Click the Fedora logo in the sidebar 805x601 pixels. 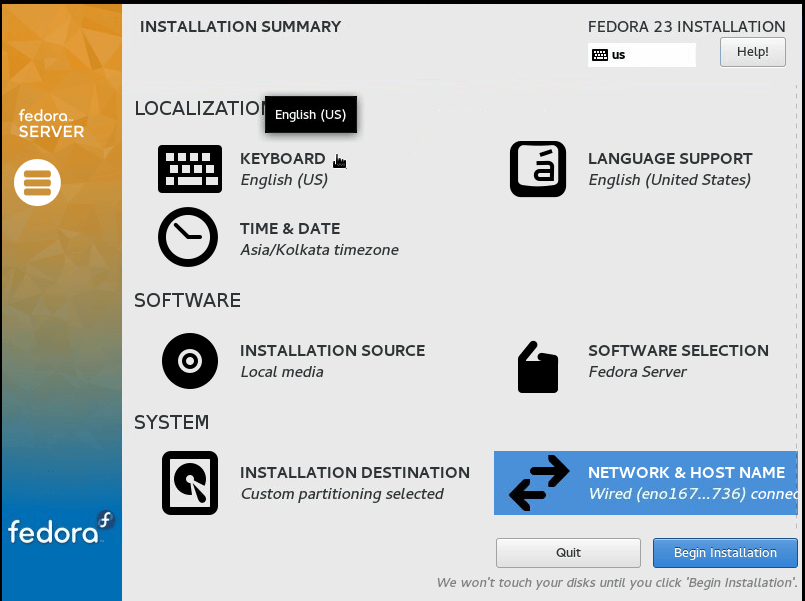(x=61, y=528)
